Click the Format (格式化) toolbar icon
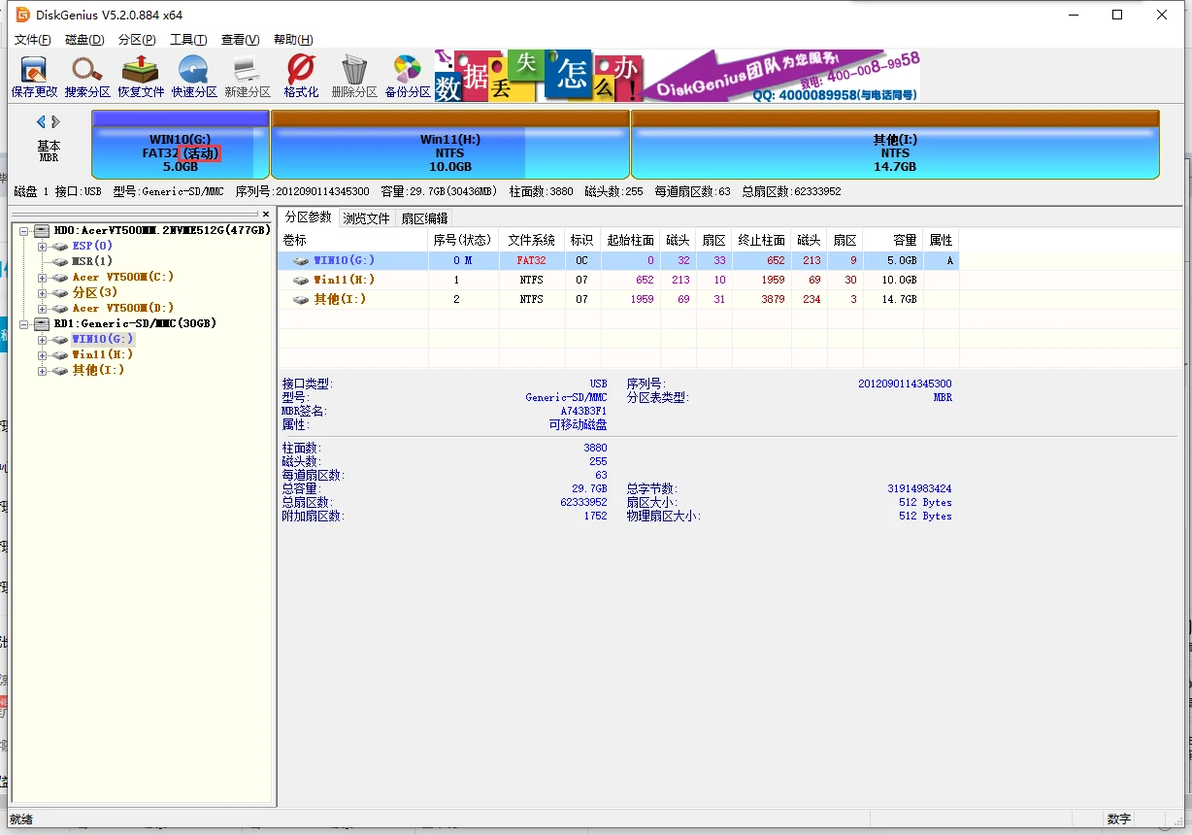Image resolution: width=1192 pixels, height=835 pixels. click(301, 76)
